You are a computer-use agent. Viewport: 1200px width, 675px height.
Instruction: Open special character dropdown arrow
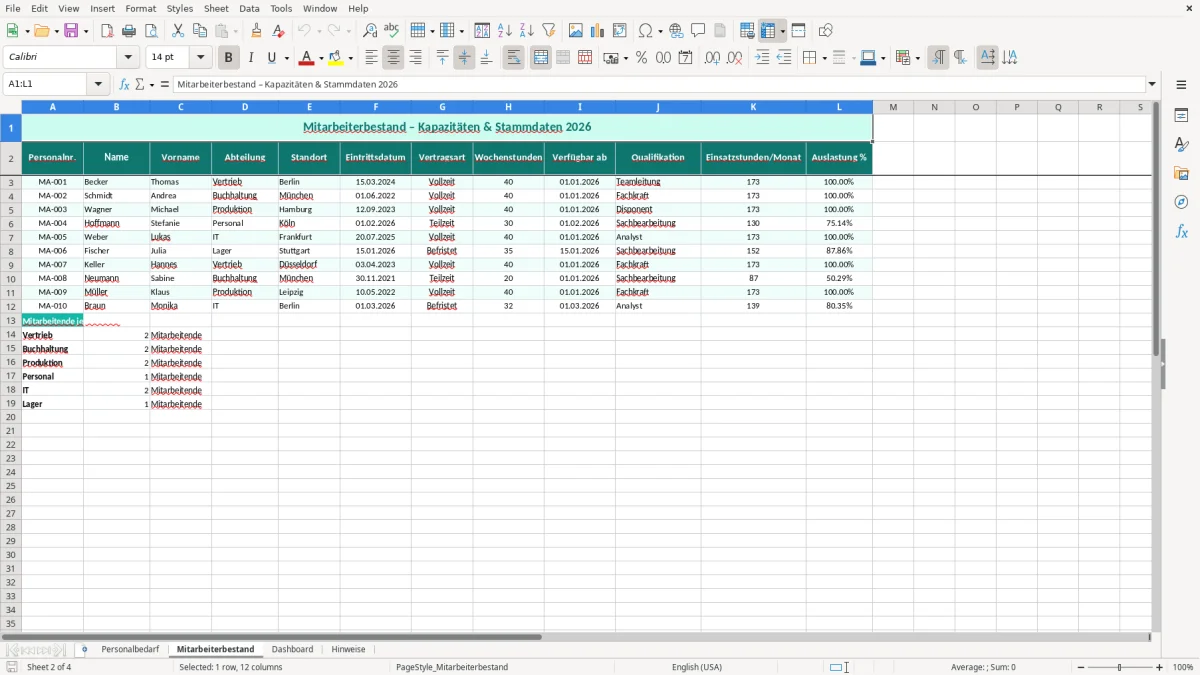(x=661, y=31)
